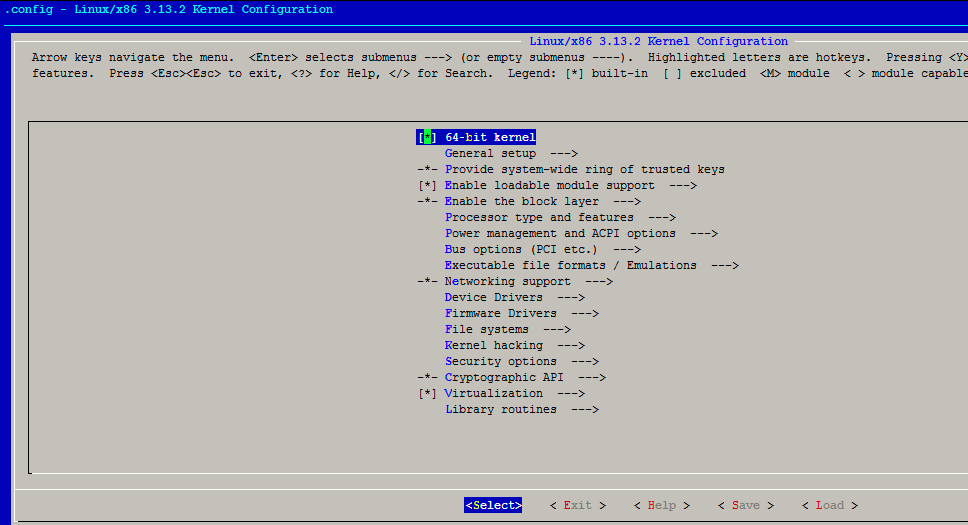Open the Firmware Drivers submenu
Image resolution: width=968 pixels, height=525 pixels.
tap(522, 313)
